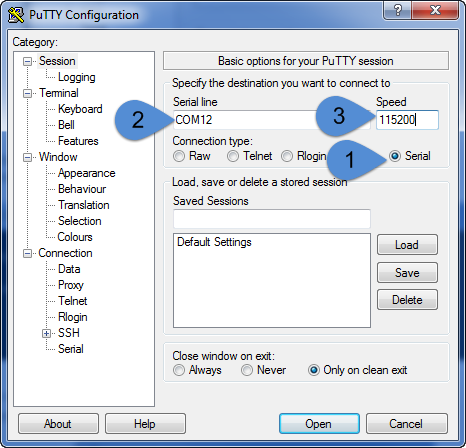Open the Colours category
466x448 pixels.
click(75, 237)
